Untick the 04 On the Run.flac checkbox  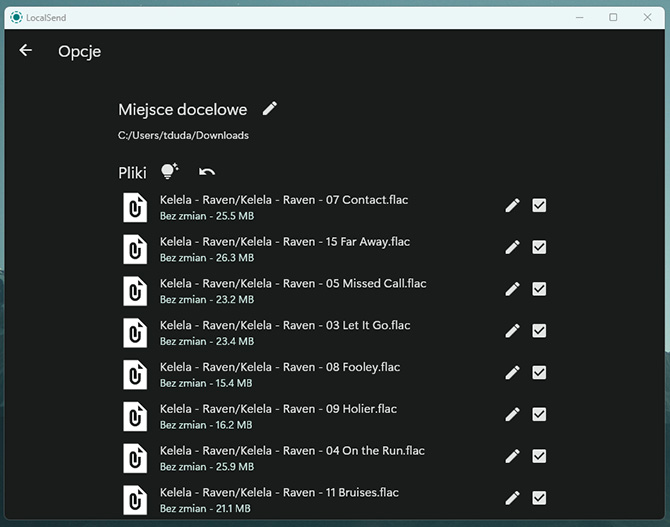click(539, 456)
